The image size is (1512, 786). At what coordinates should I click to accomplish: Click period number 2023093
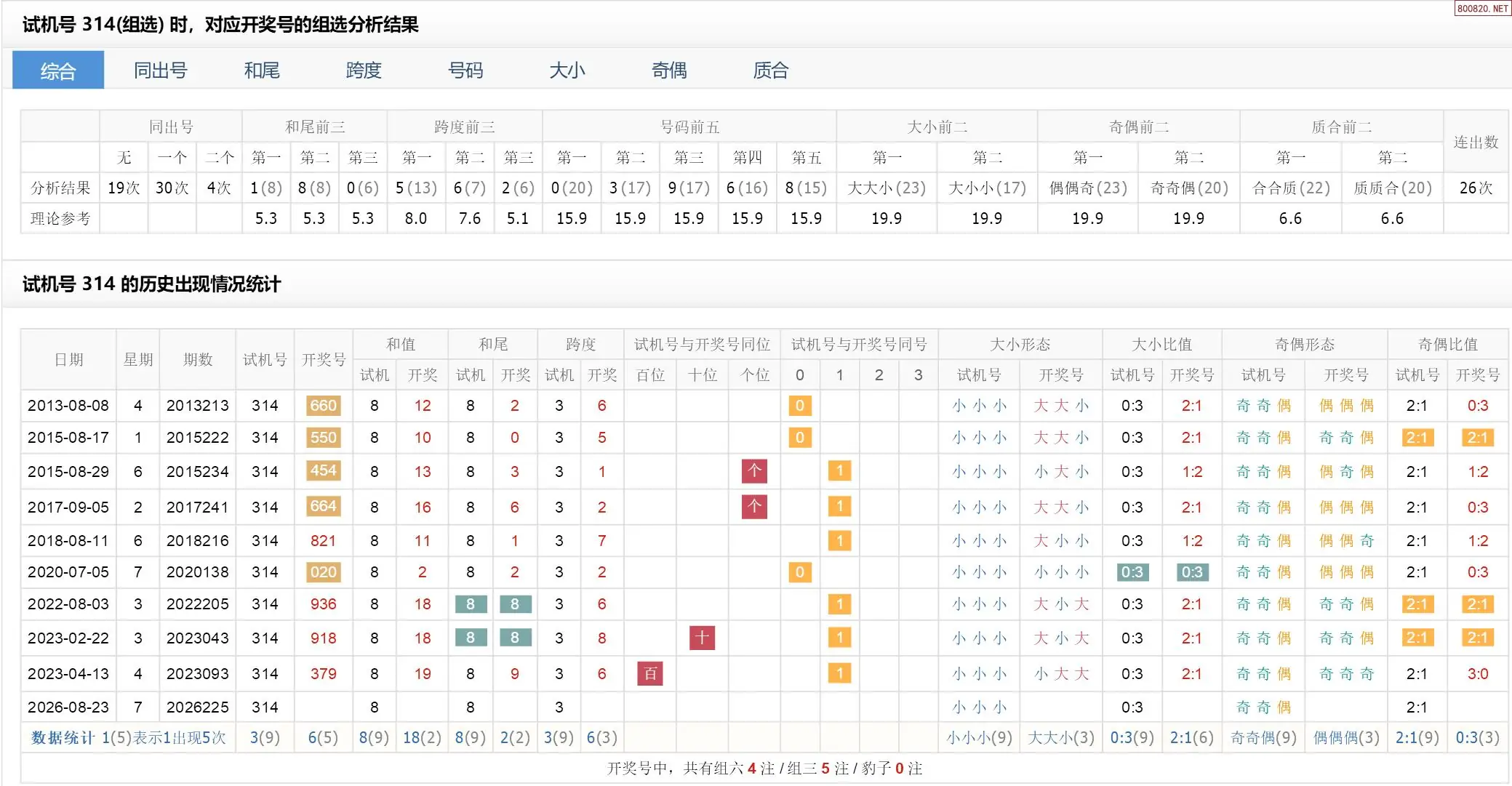[198, 674]
